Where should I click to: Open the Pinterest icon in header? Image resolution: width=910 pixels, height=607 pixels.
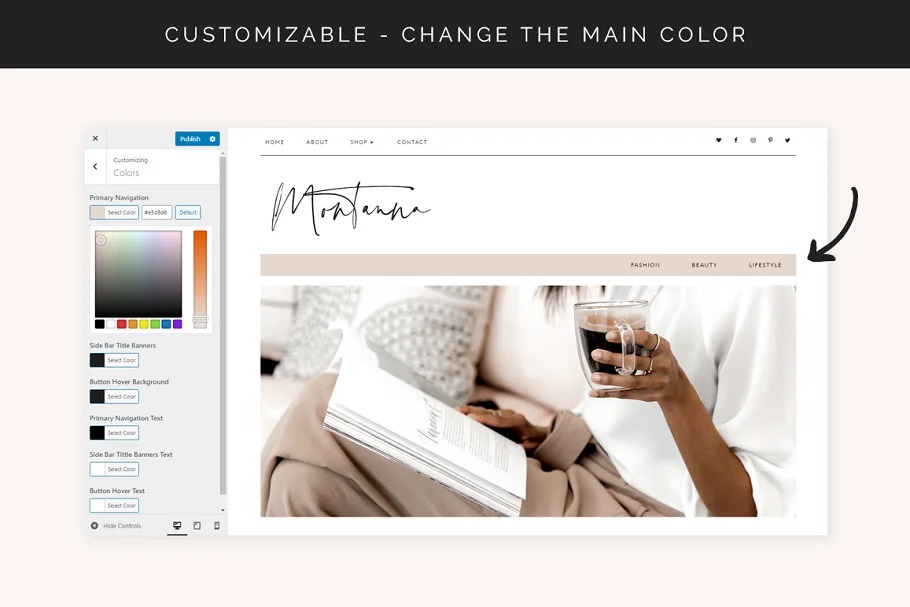coord(770,140)
